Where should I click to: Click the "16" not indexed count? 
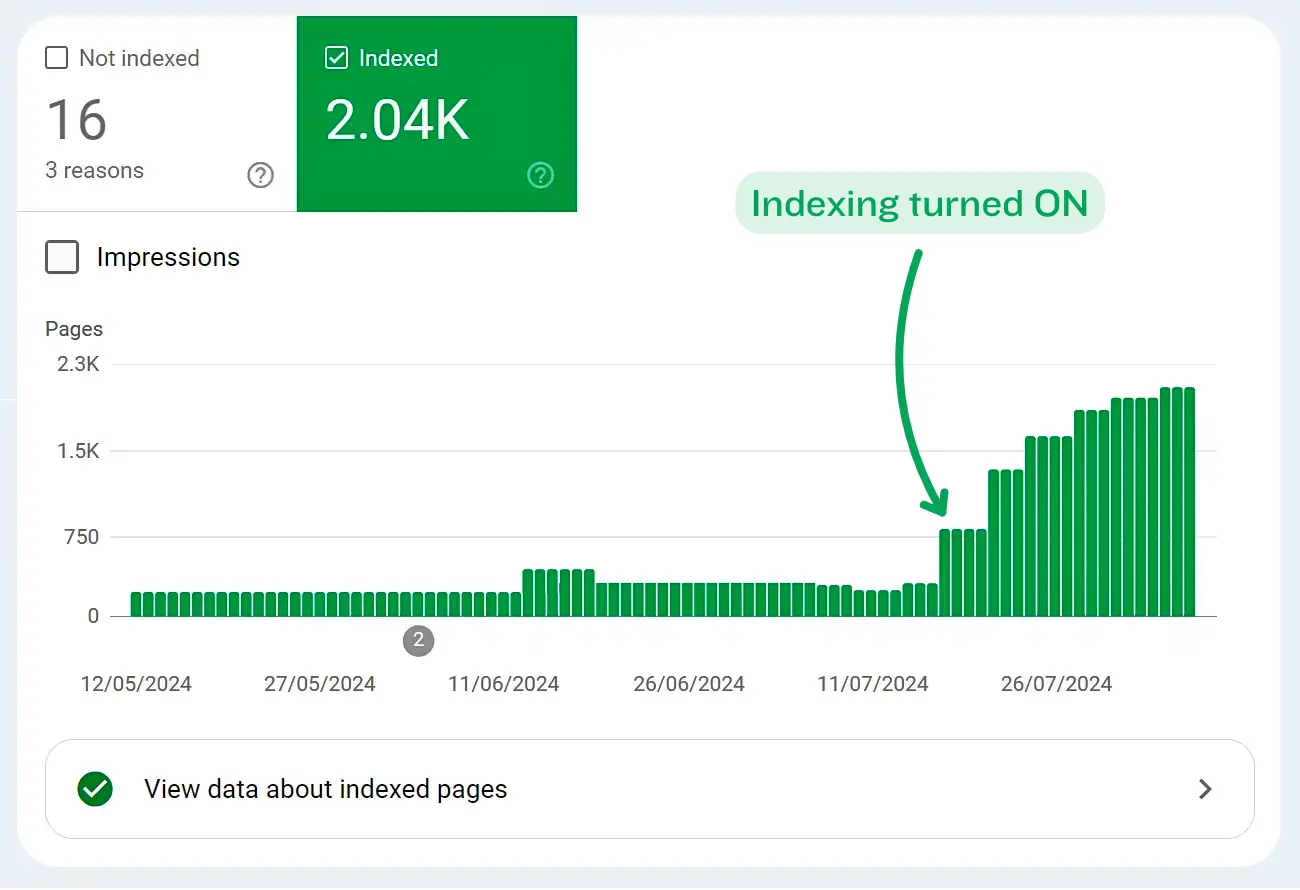[77, 120]
